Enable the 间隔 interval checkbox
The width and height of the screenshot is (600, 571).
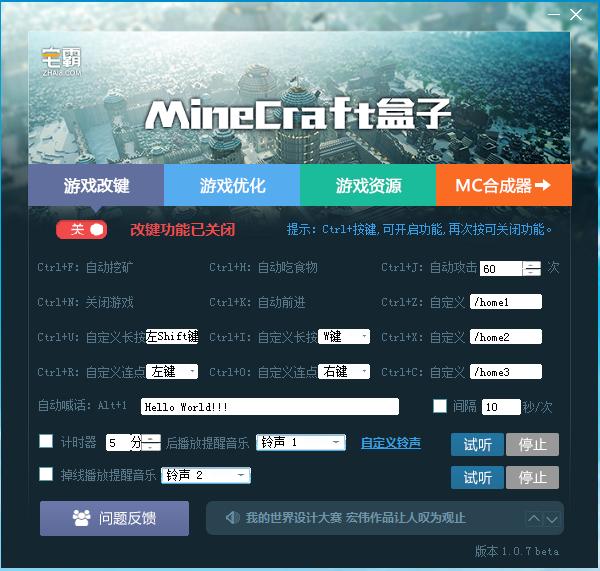pyautogui.click(x=440, y=406)
